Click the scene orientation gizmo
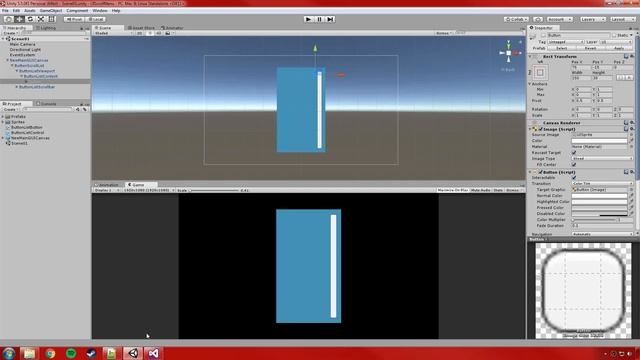The height and width of the screenshot is (360, 640). [x=509, y=53]
